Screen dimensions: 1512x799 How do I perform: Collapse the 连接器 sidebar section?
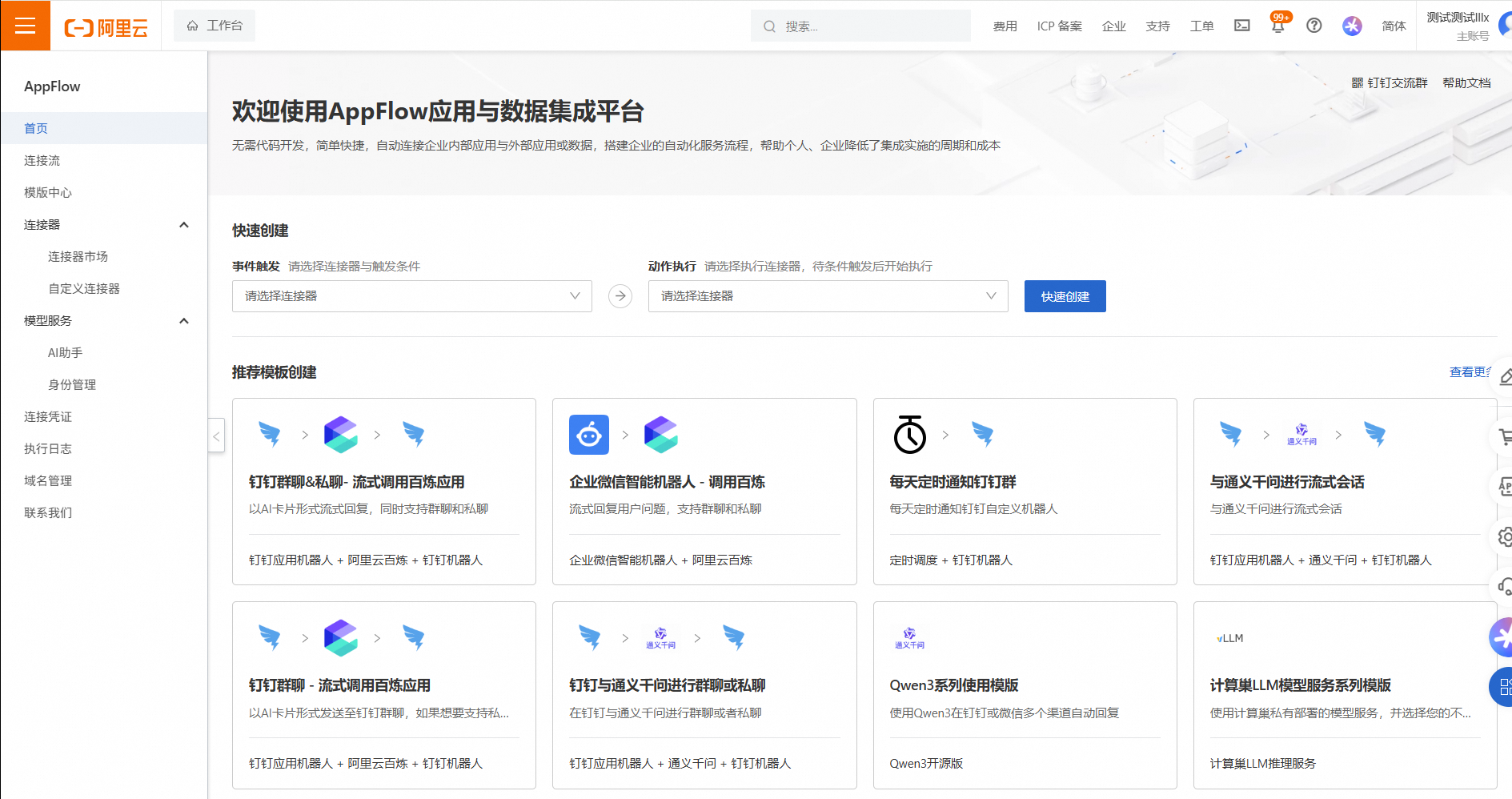coord(184,225)
